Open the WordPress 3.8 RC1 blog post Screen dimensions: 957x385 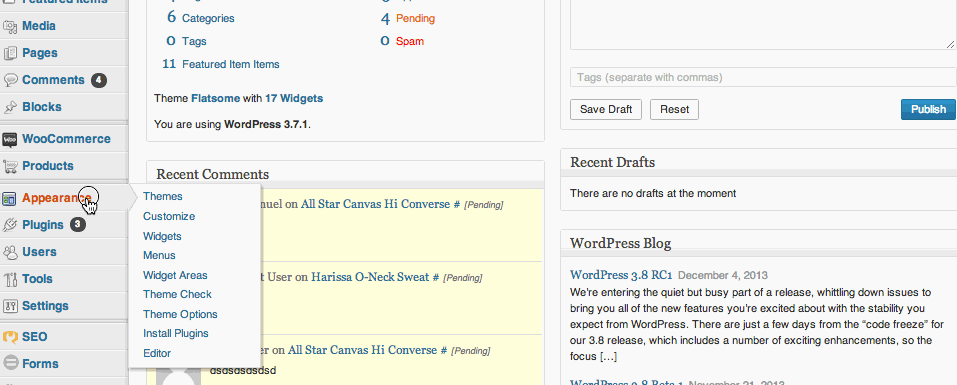pyautogui.click(x=621, y=275)
